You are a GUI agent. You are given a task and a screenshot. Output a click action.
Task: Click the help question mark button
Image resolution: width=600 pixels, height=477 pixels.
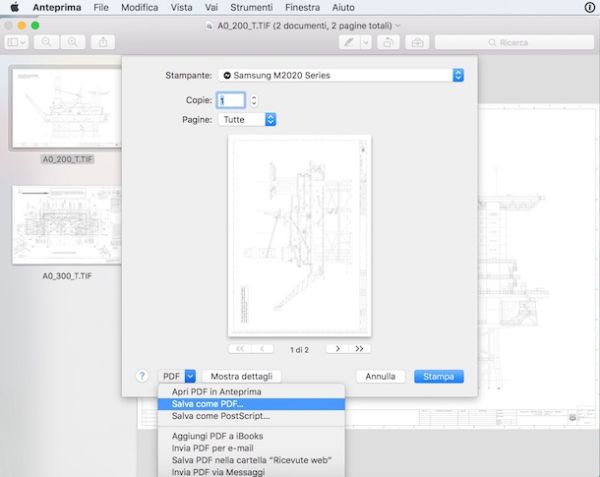pos(142,377)
